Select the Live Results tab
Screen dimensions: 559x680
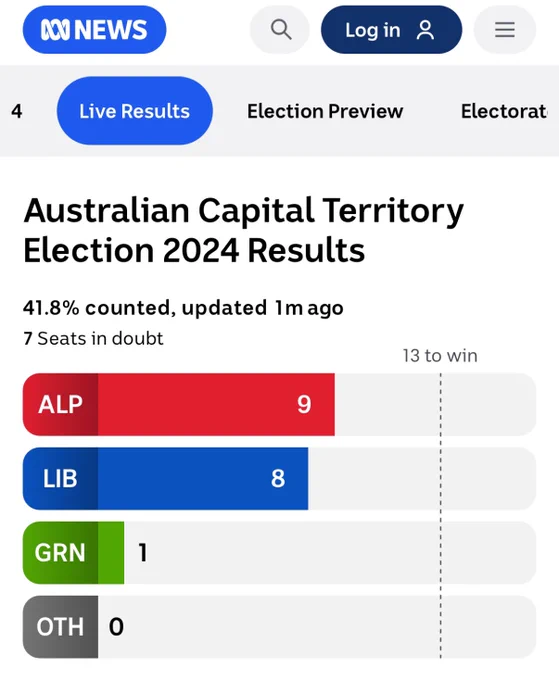tap(134, 111)
